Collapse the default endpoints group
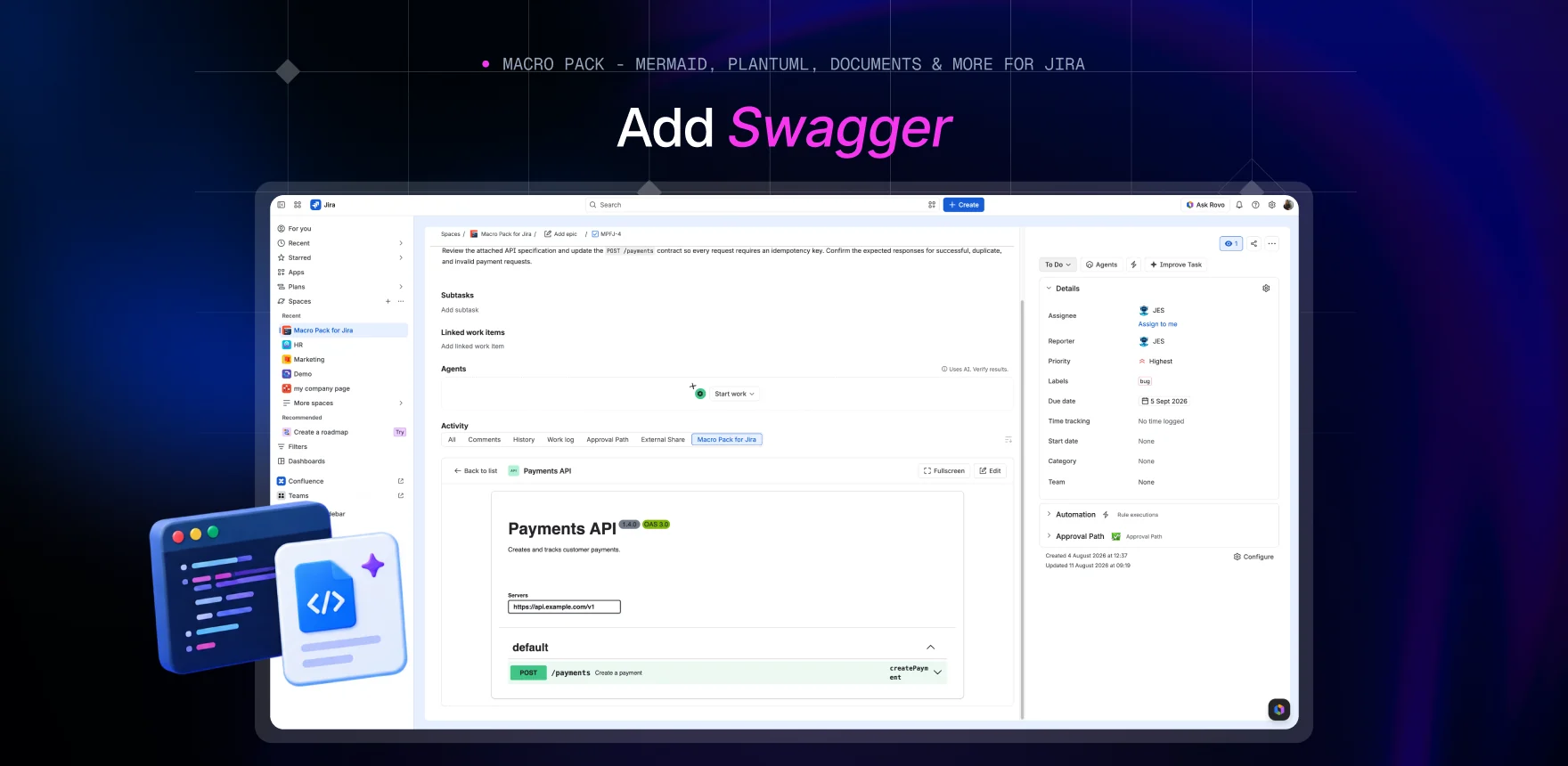The height and width of the screenshot is (766, 1568). [x=930, y=648]
